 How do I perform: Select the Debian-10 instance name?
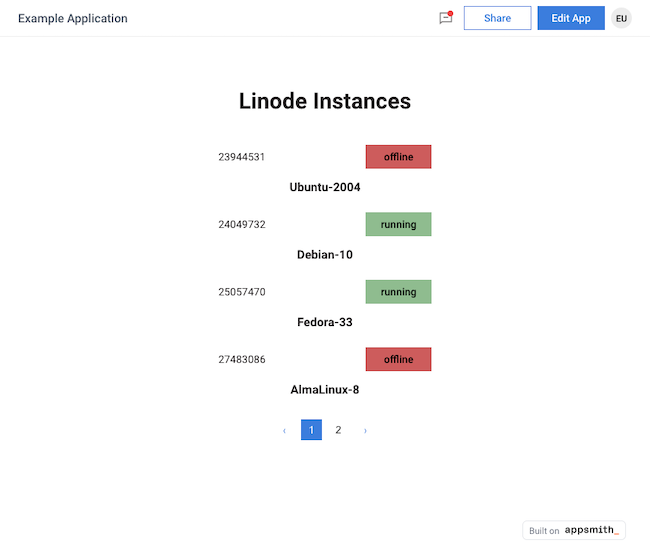tap(325, 255)
